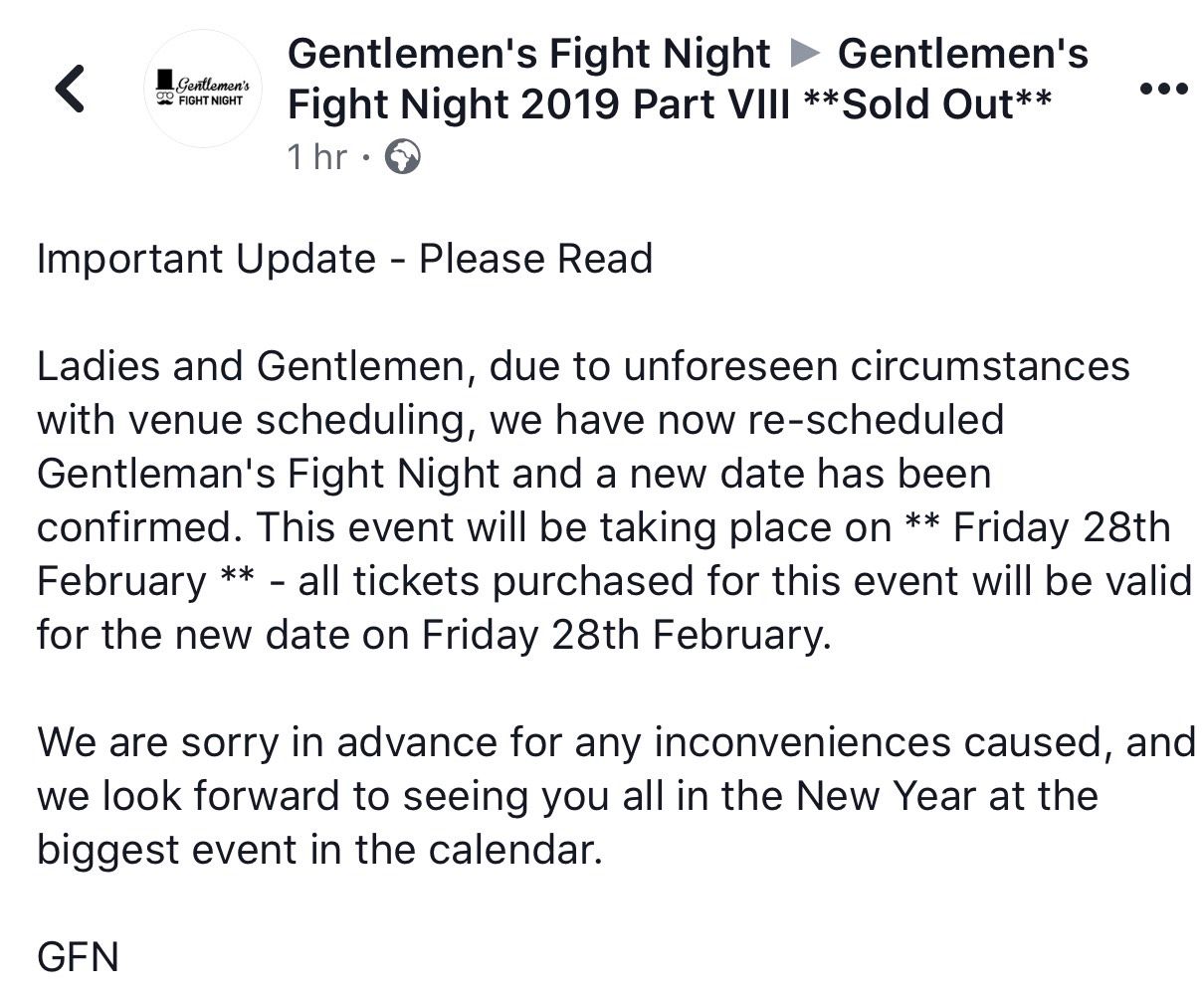Viewport: 1204px width, 994px height.
Task: Click the "Ladies and Gentlemen" opening line
Action: tap(583, 366)
